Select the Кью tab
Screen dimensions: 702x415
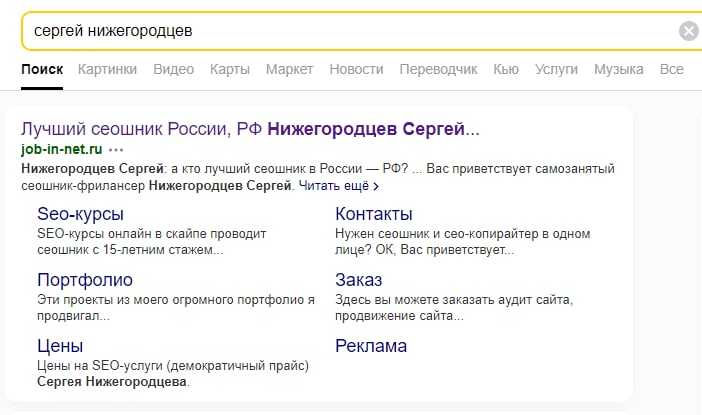coord(506,69)
